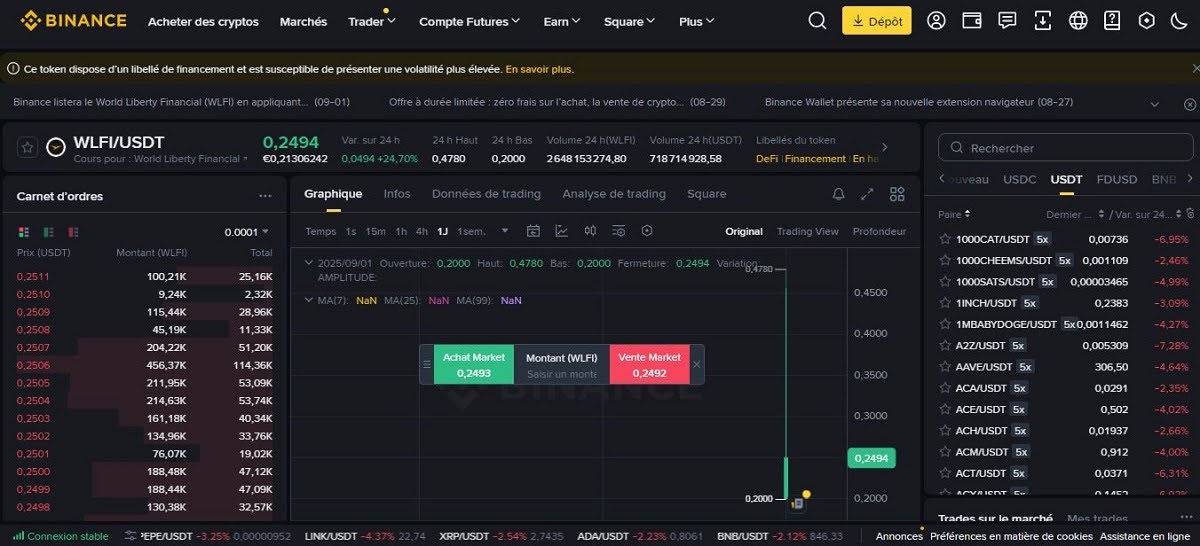This screenshot has width=1200, height=546.
Task: Expand chart to fullscreen
Action: (x=867, y=194)
